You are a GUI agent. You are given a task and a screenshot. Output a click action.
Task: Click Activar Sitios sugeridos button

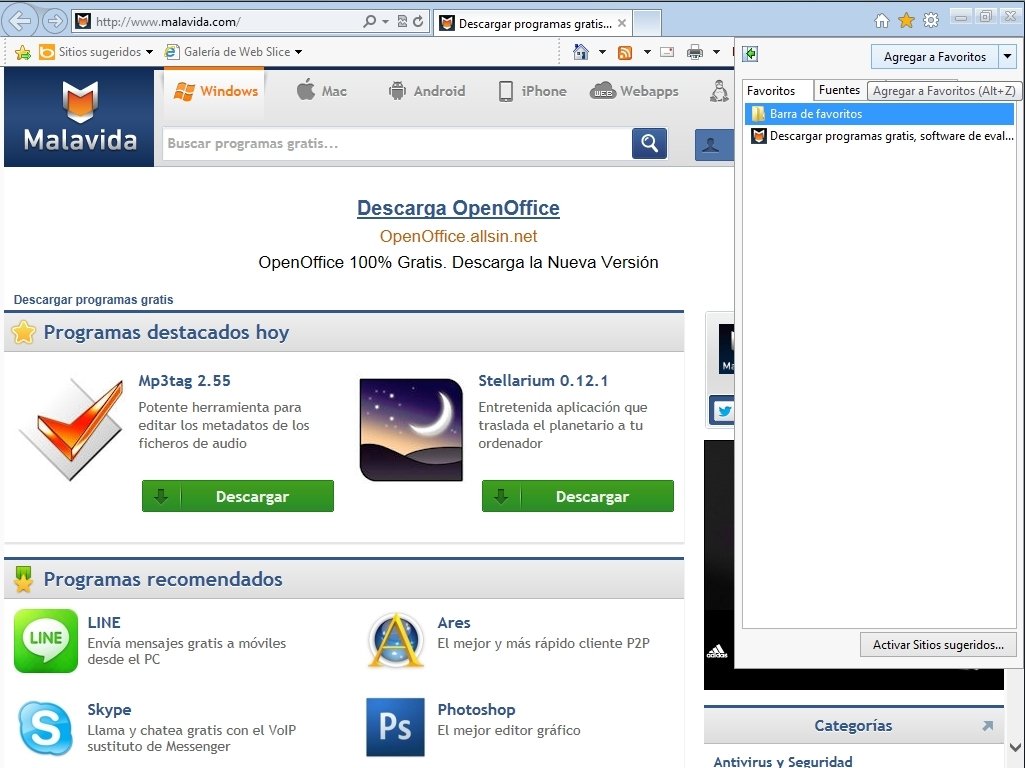tap(938, 644)
